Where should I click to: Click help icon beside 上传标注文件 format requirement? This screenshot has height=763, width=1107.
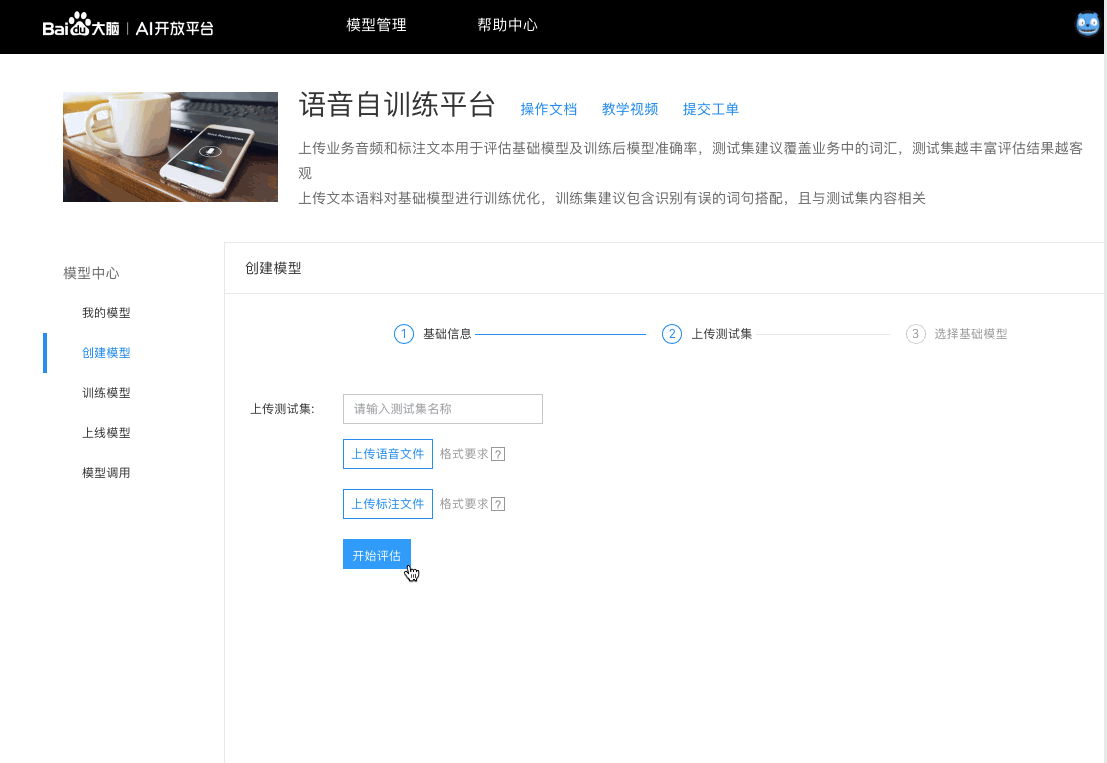tap(498, 504)
